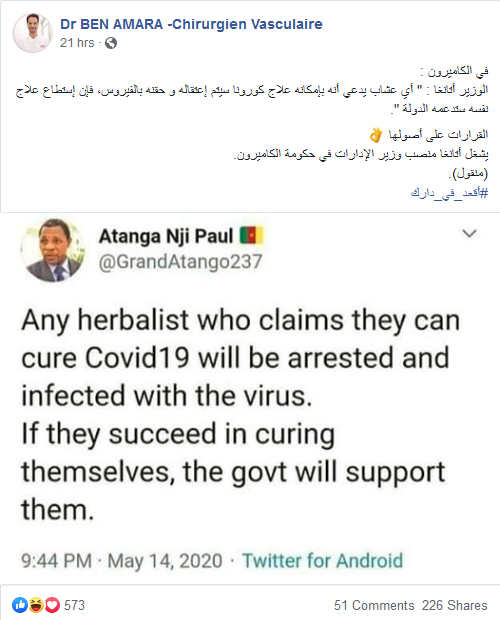Open Dr BEN AMARA profile picture
Image resolution: width=500 pixels, height=620 pixels.
pos(32,33)
